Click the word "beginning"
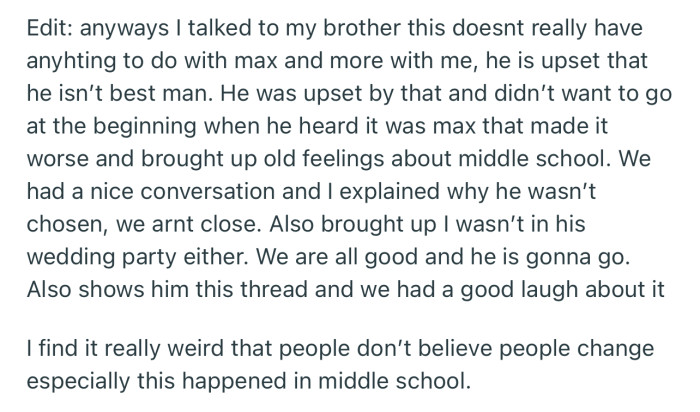The image size is (700, 412). (x=145, y=126)
